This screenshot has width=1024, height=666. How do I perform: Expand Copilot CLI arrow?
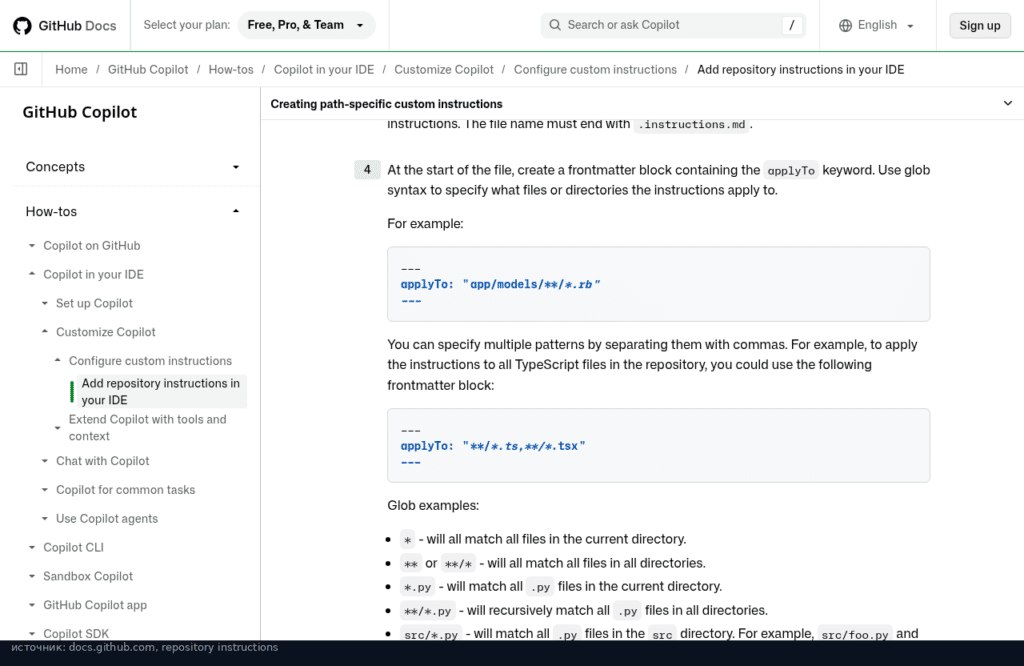(32, 547)
